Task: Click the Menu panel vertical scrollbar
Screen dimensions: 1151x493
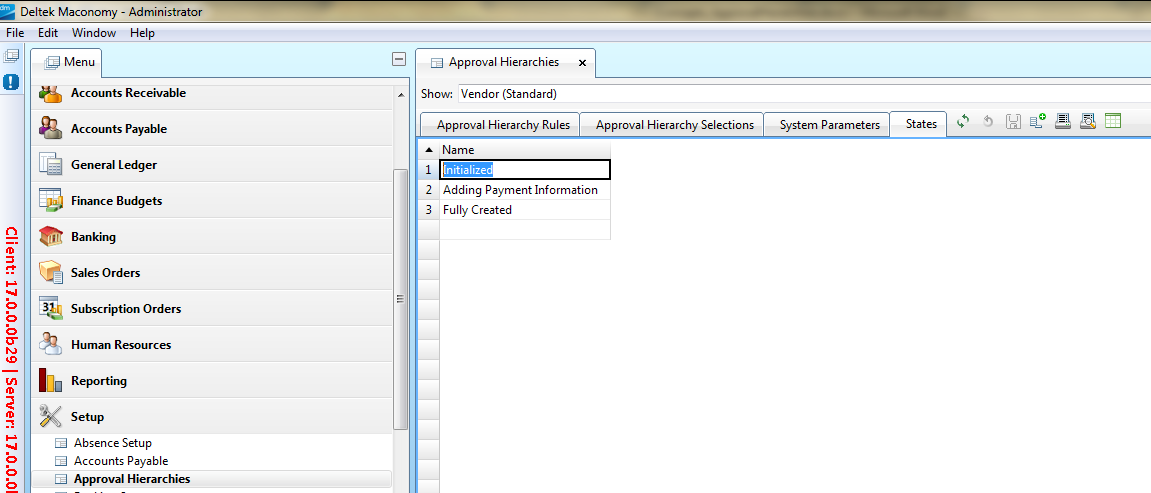Action: pos(401,298)
